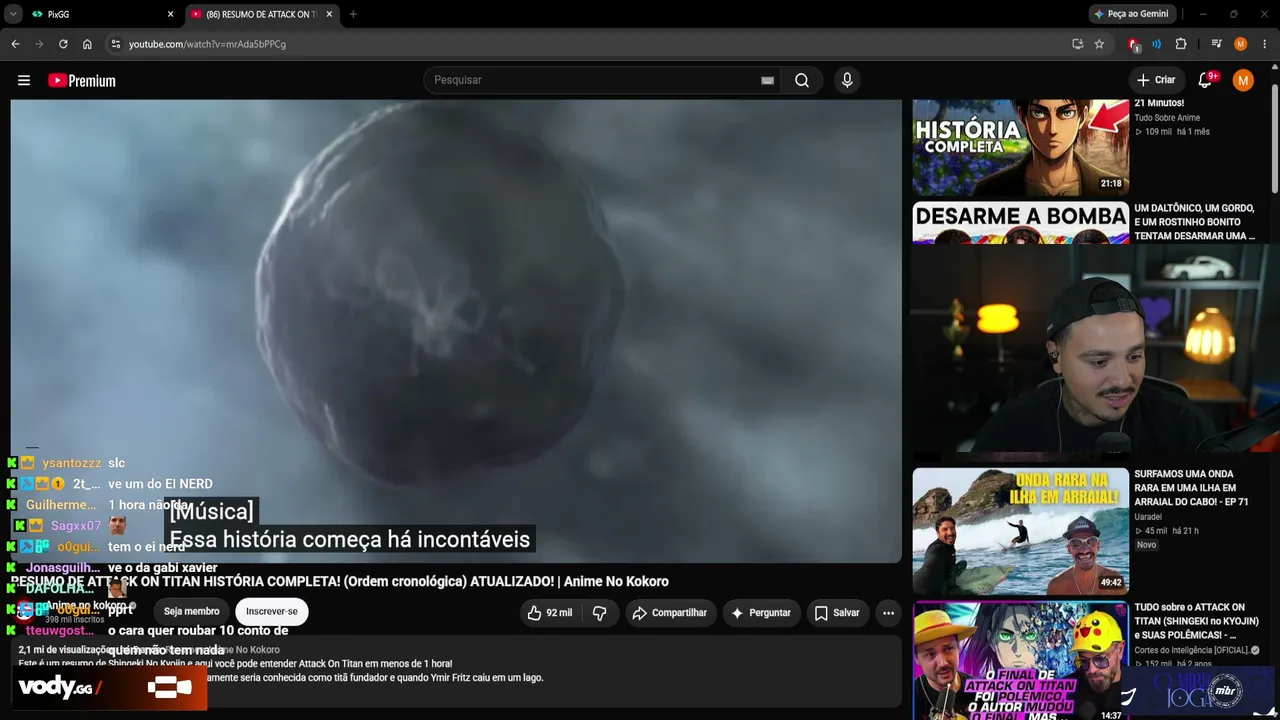Install app icon in address bar
Viewport: 1280px width, 720px height.
[1077, 44]
